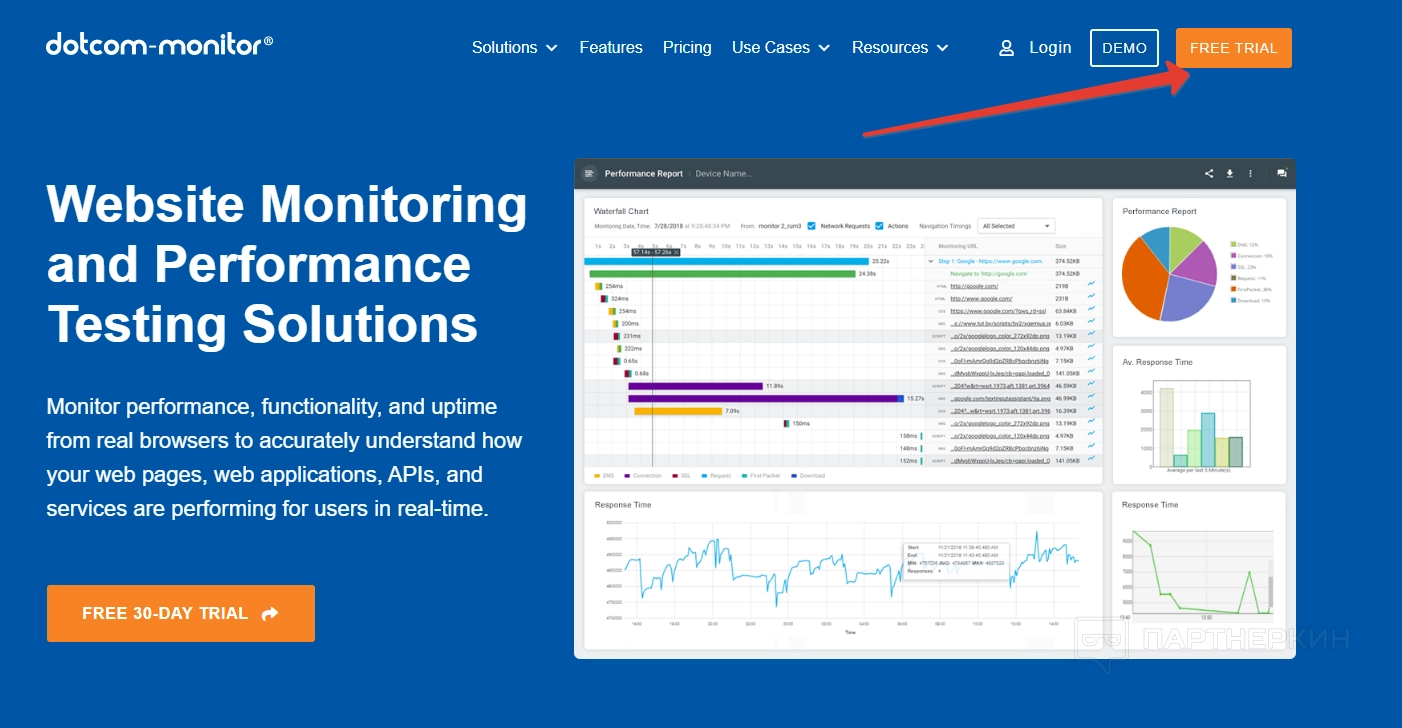
Task: Click the Size column header
Action: tap(1060, 246)
